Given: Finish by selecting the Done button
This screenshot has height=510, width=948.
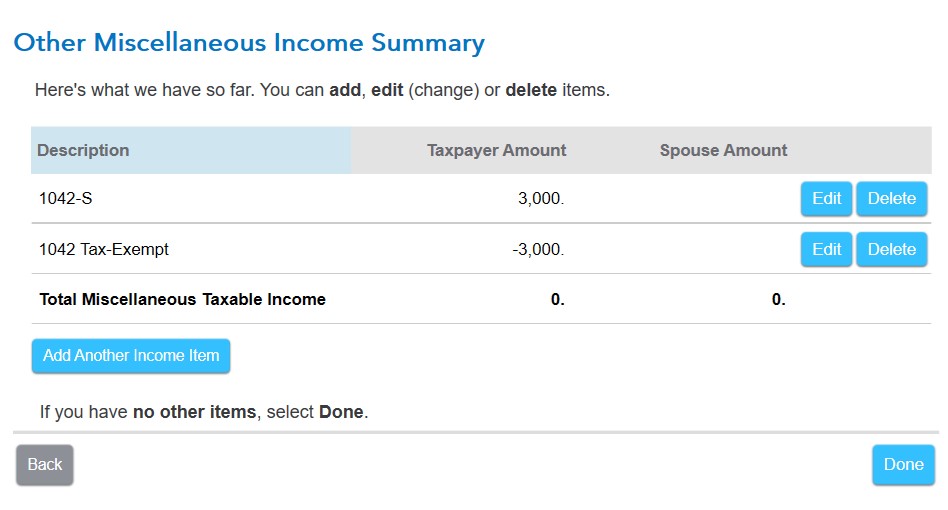Looking at the screenshot, I should click(x=903, y=465).
